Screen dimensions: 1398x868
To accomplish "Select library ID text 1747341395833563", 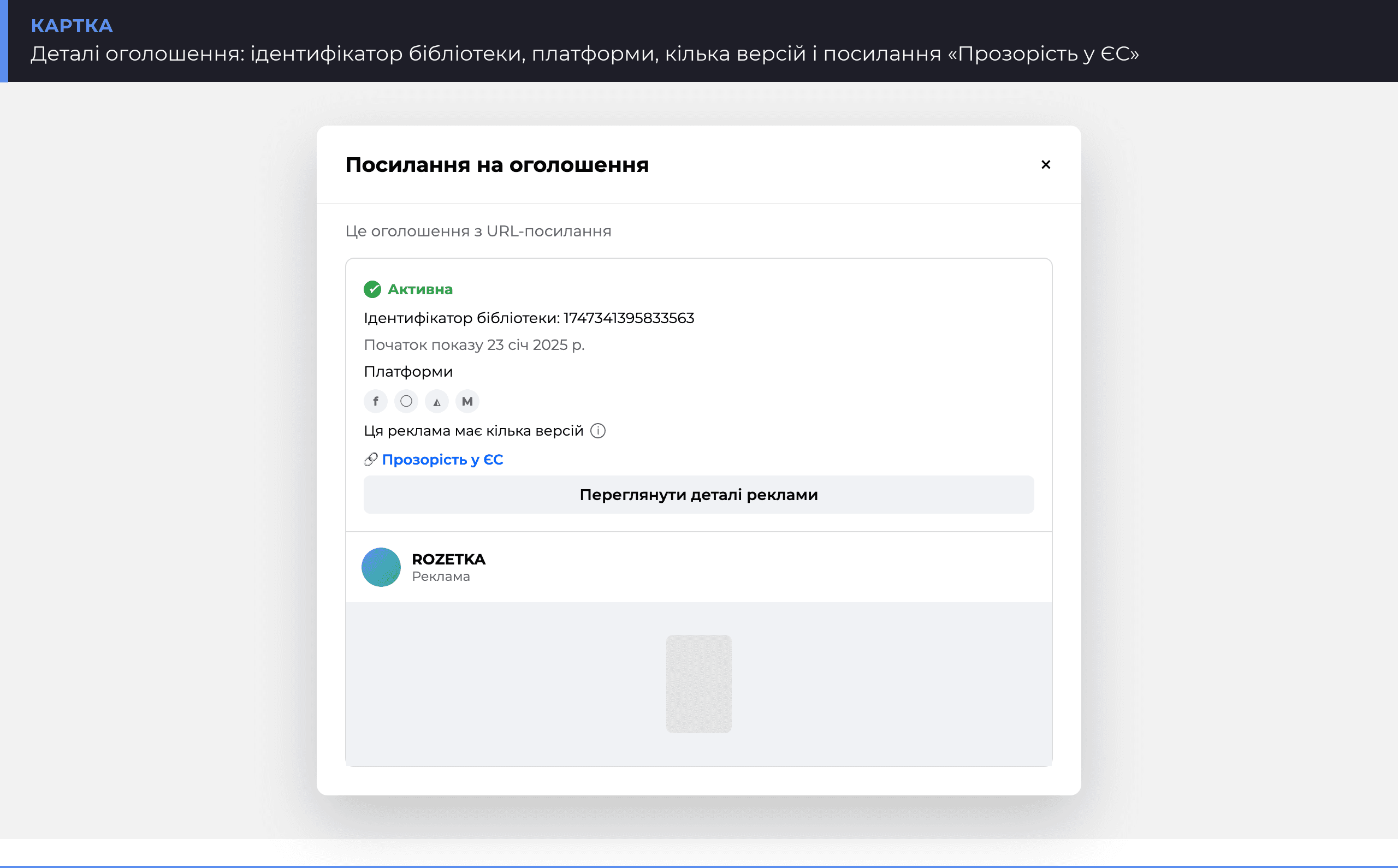I will coord(629,318).
